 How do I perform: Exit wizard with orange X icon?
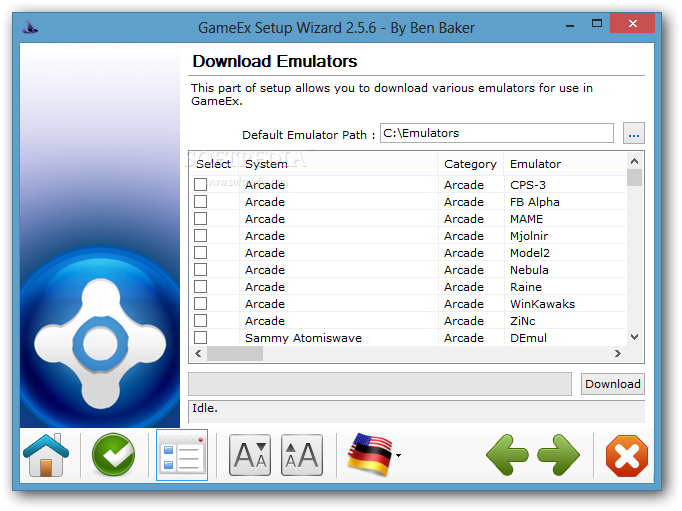click(627, 456)
